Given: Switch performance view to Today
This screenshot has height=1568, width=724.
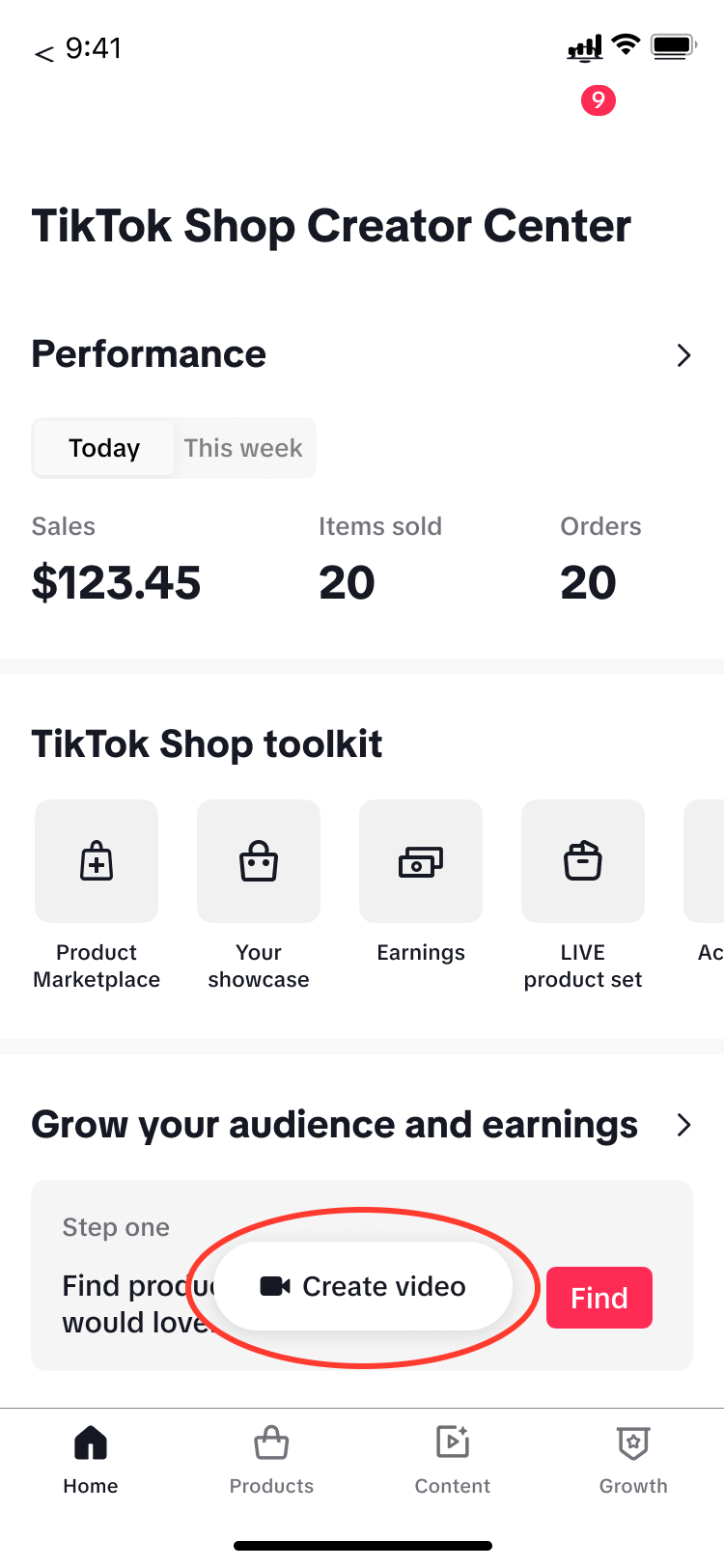Looking at the screenshot, I should pyautogui.click(x=104, y=448).
